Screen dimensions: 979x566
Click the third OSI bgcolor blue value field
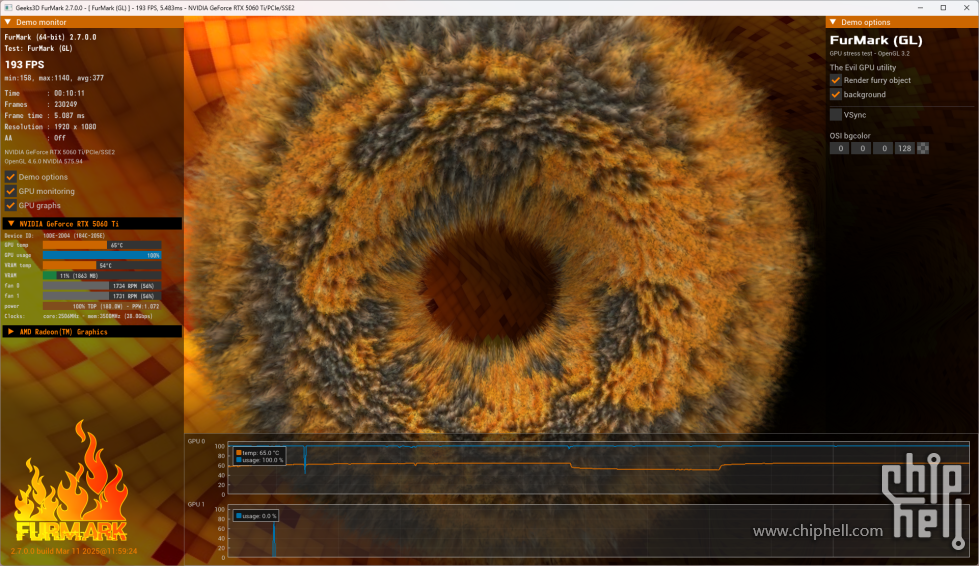[x=883, y=148]
